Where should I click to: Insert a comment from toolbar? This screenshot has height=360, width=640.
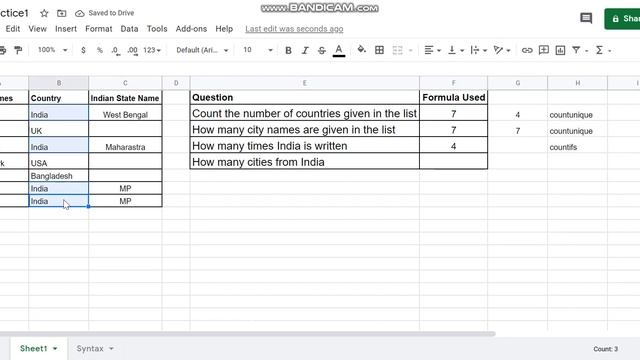pos(544,50)
